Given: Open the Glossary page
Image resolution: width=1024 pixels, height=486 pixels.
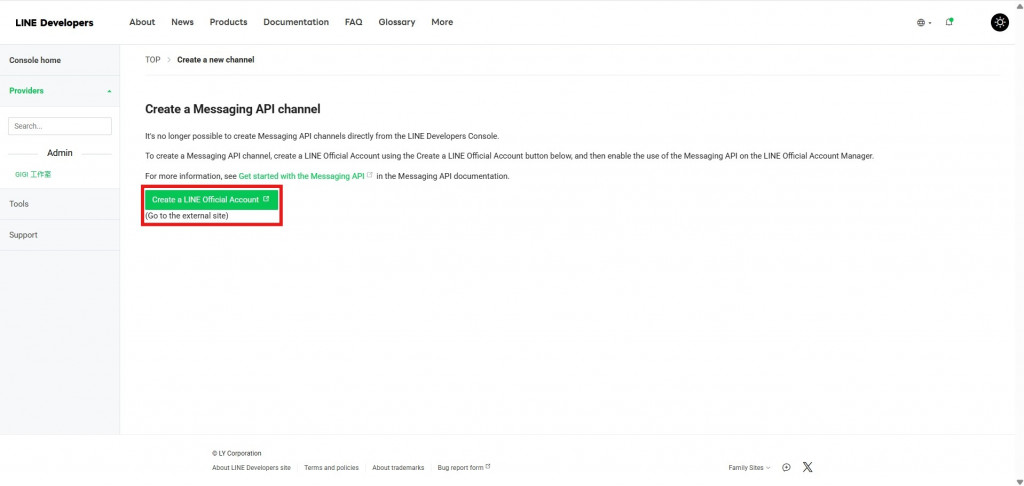Looking at the screenshot, I should 396,22.
